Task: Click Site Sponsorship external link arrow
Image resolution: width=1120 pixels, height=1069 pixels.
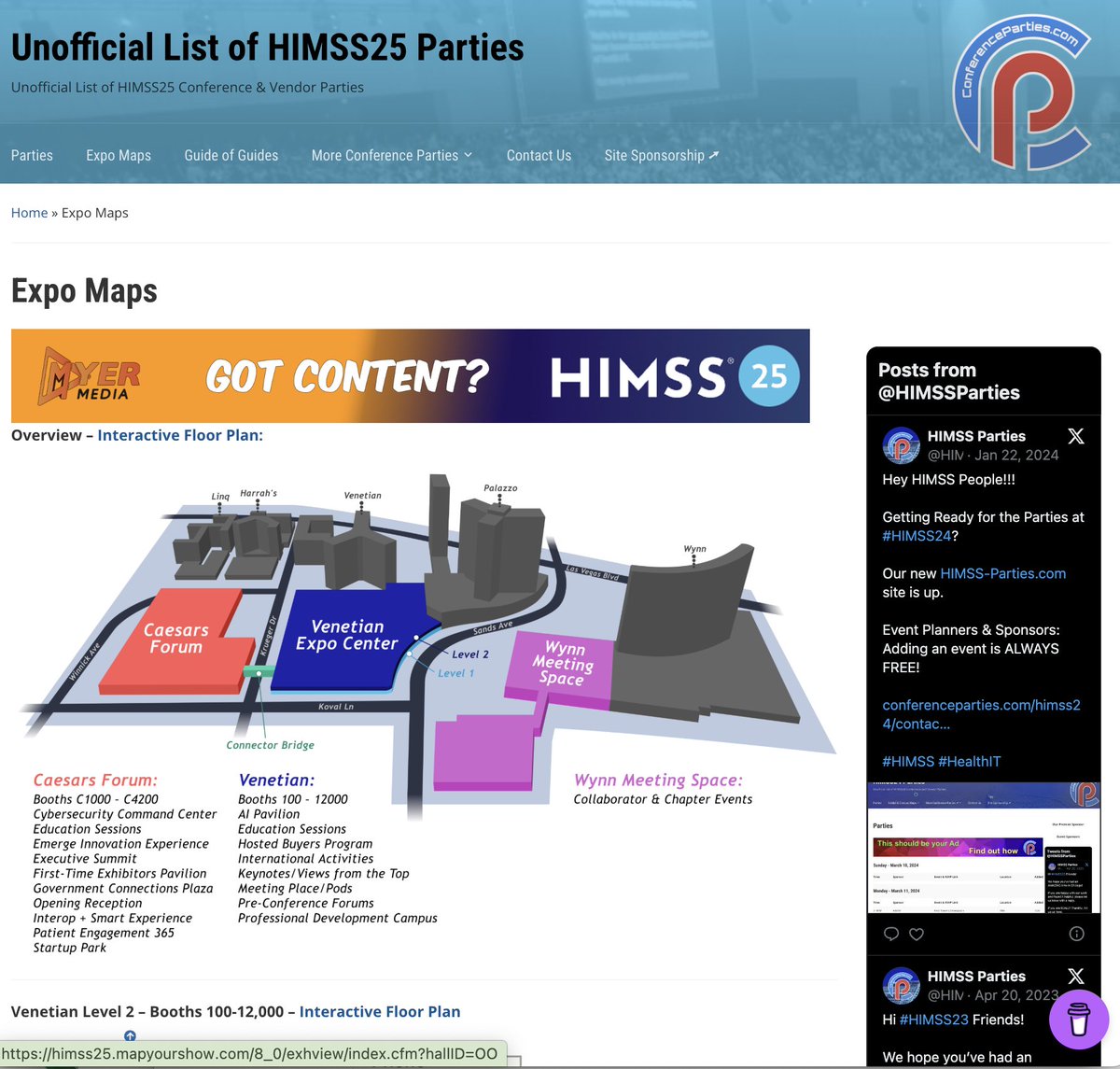Action: point(714,154)
